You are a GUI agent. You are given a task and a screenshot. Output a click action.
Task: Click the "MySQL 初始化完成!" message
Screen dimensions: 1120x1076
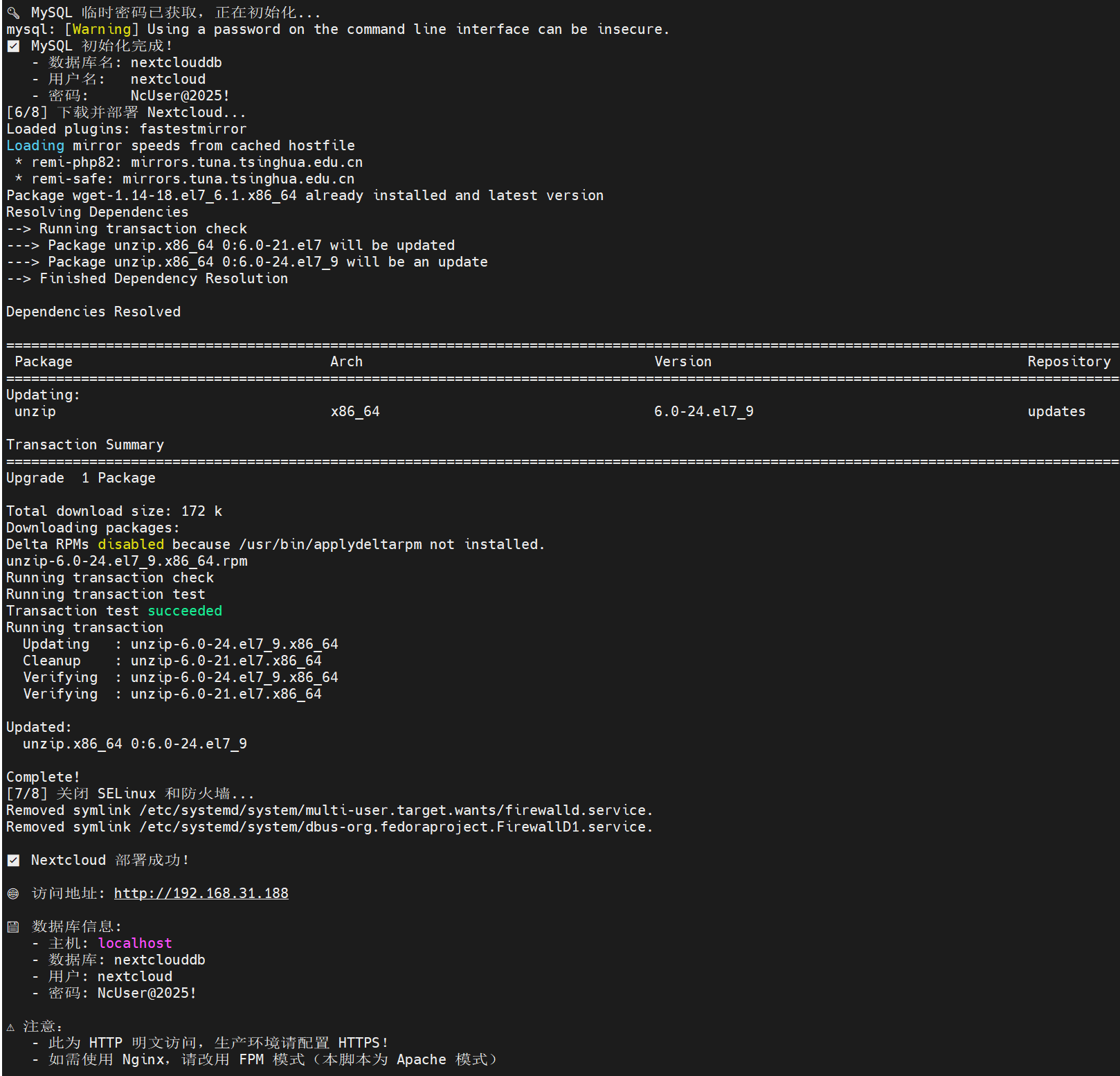pyautogui.click(x=102, y=46)
